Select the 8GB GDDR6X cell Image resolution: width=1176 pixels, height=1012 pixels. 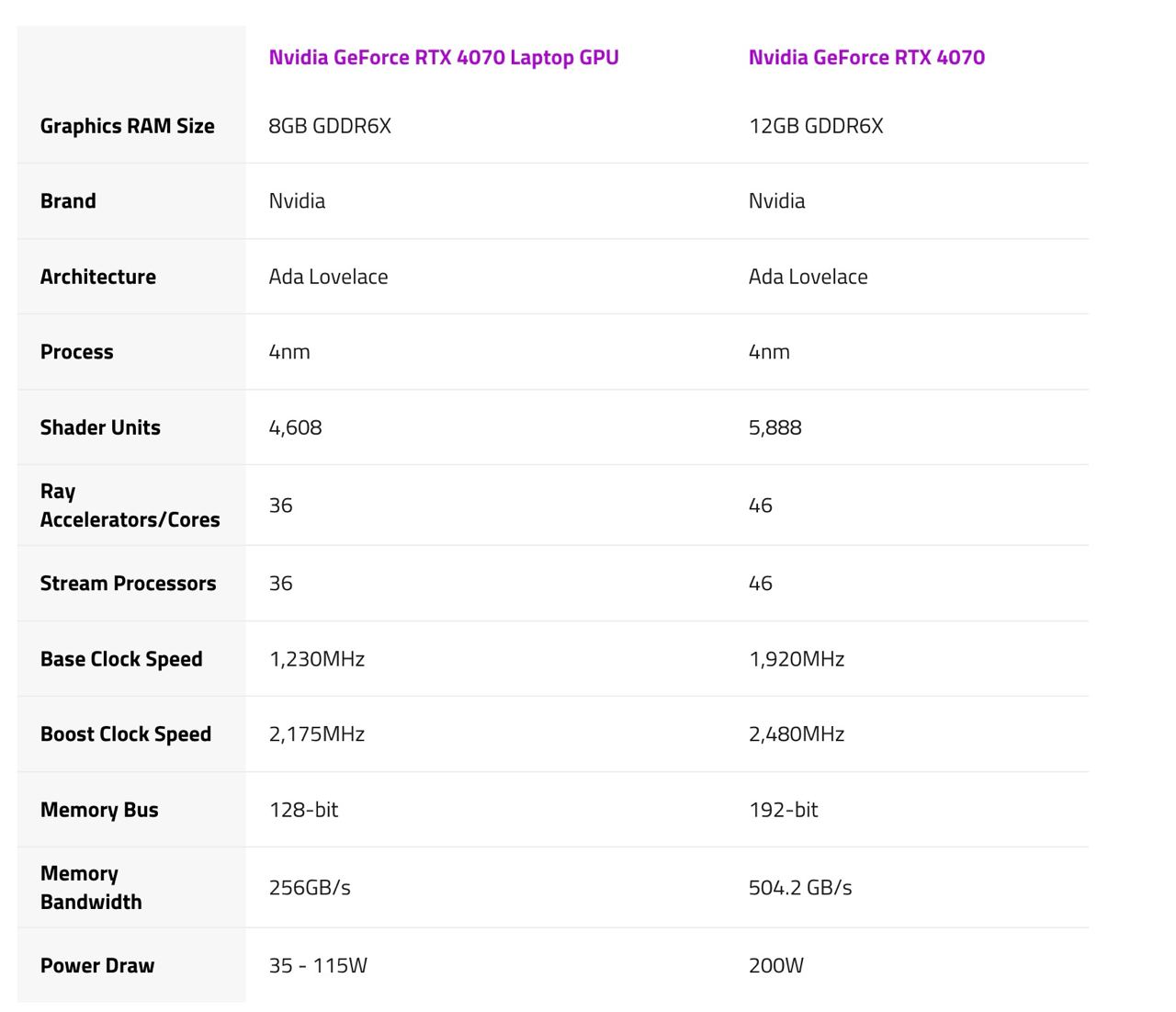(330, 126)
